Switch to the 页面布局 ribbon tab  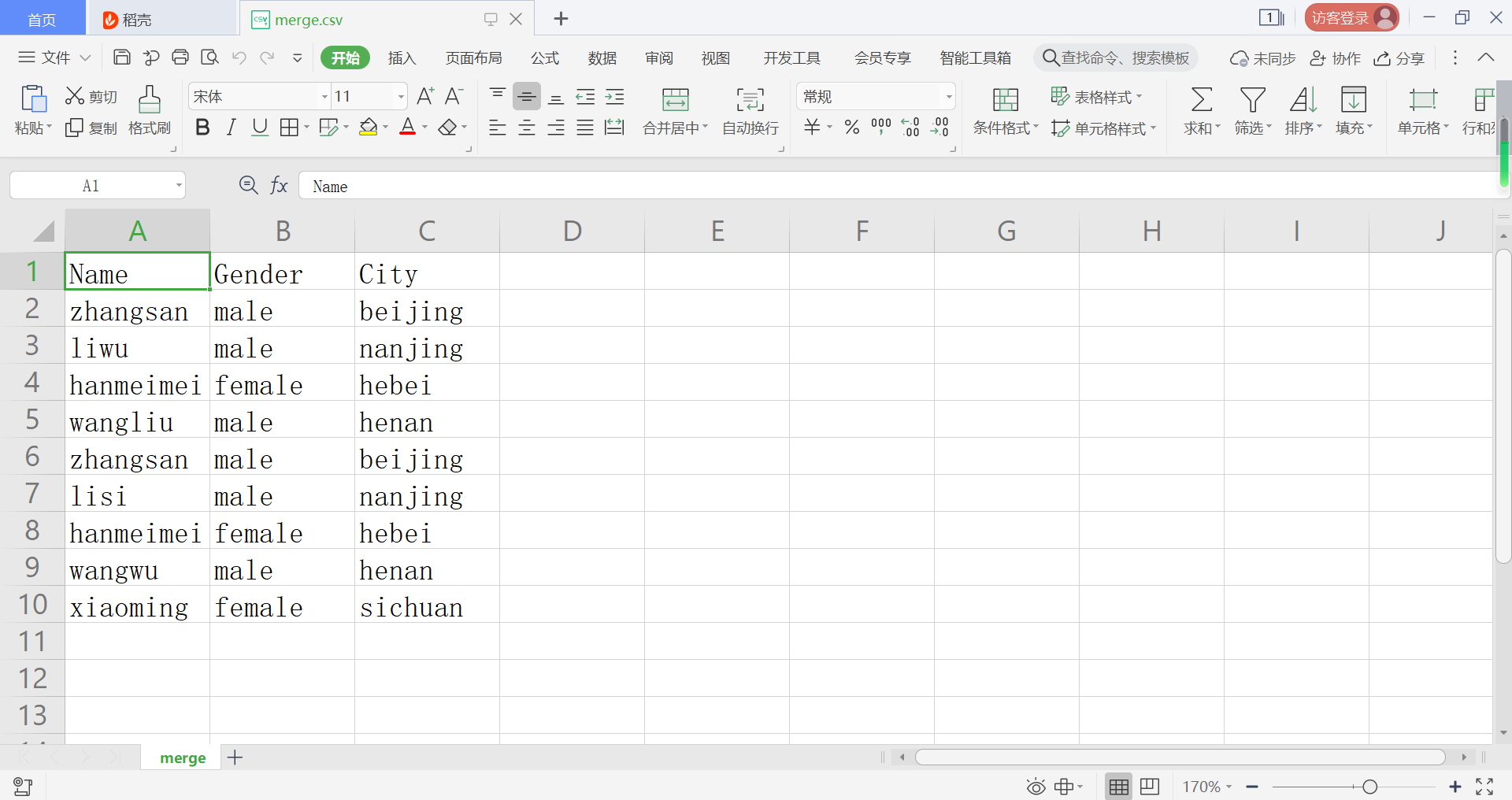pos(473,57)
